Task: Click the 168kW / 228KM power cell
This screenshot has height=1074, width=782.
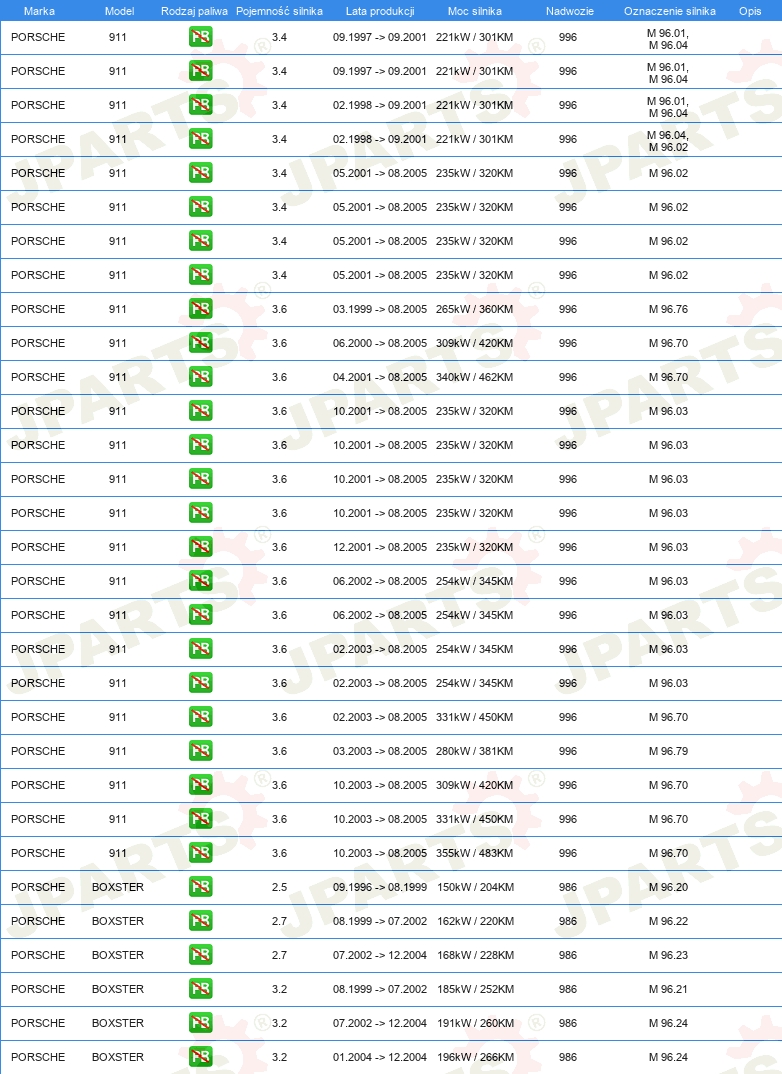Action: pyautogui.click(x=475, y=955)
